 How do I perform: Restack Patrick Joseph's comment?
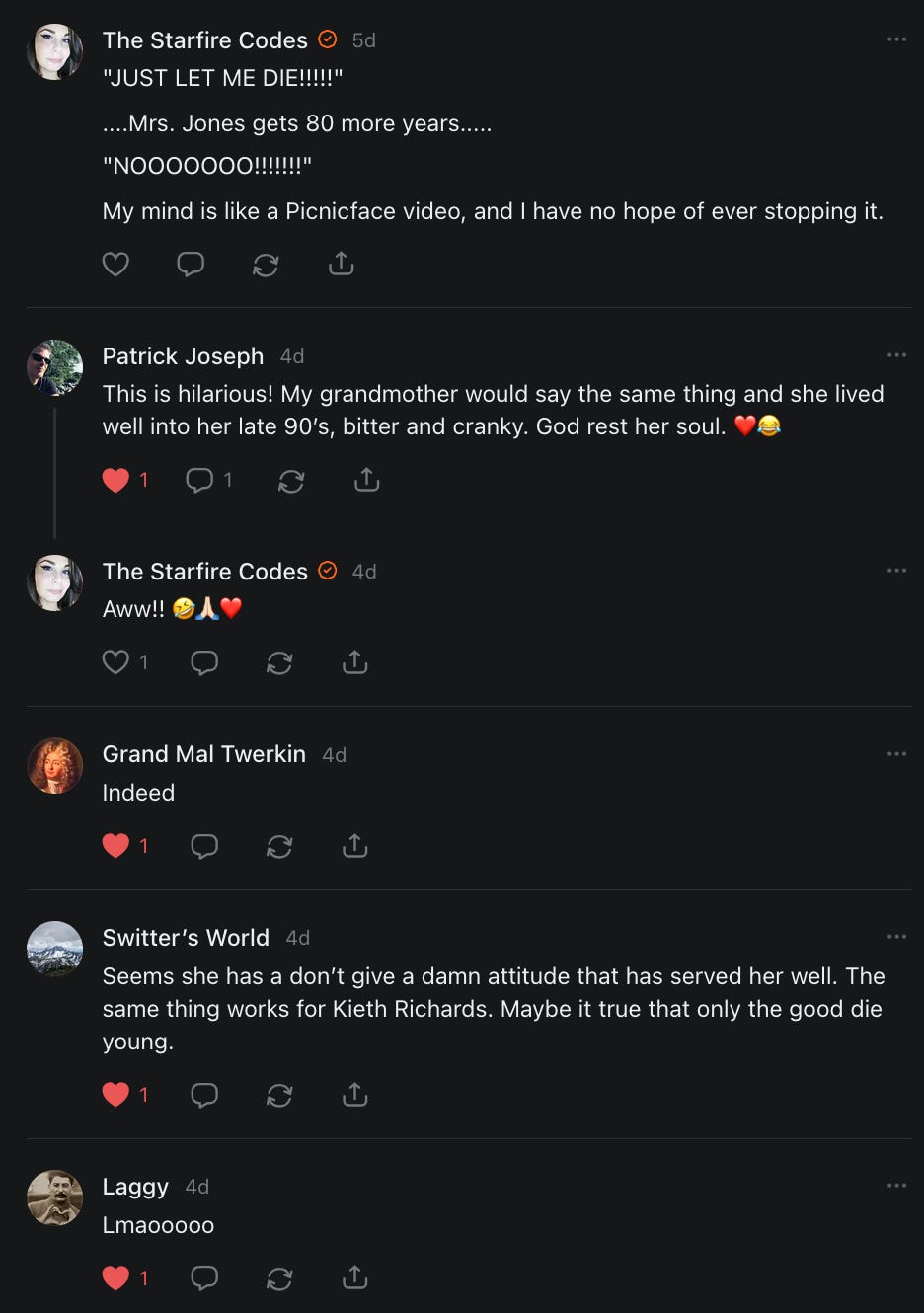pos(291,480)
